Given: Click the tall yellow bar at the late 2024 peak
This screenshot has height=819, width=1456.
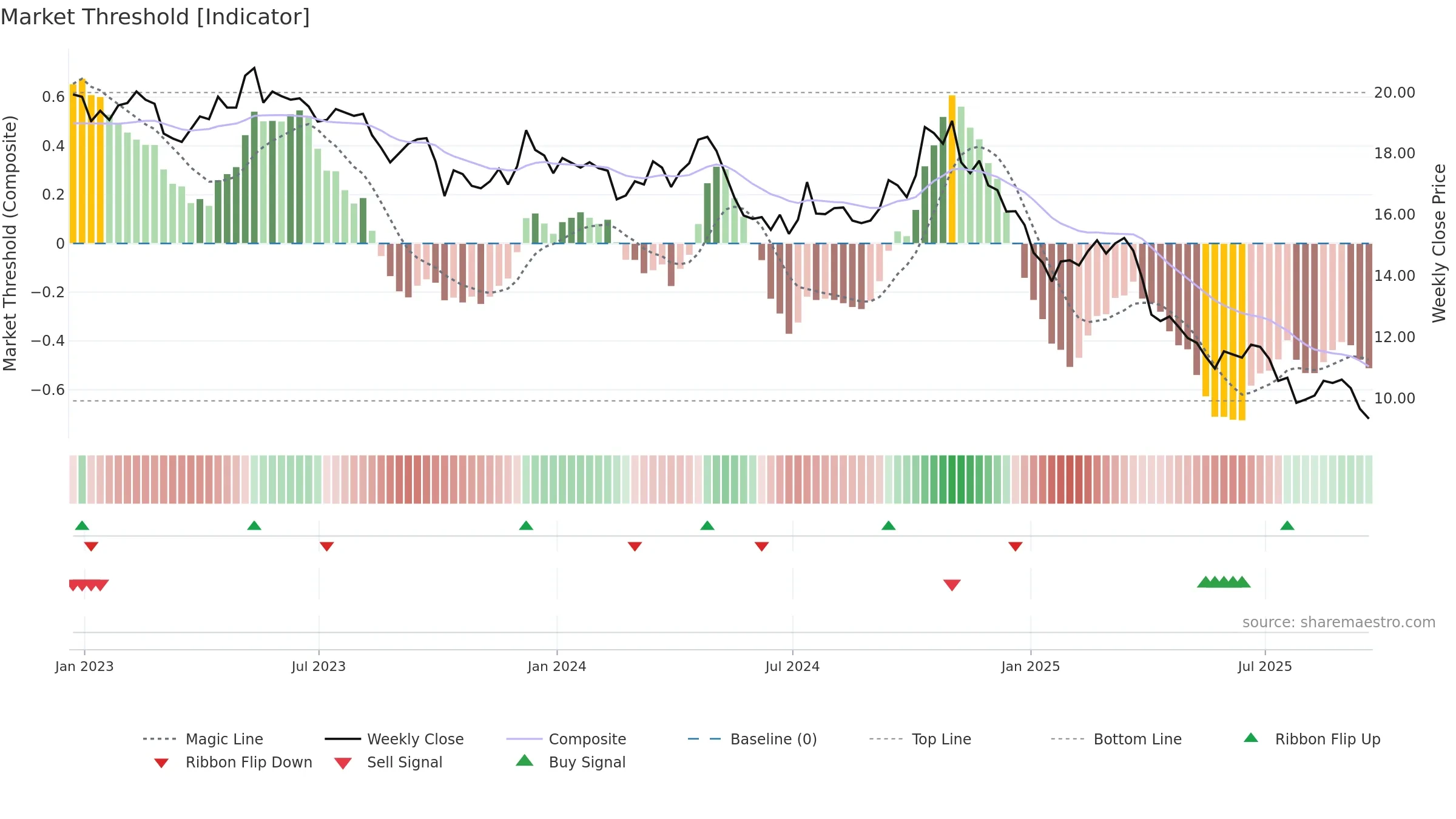Looking at the screenshot, I should pyautogui.click(x=952, y=169).
